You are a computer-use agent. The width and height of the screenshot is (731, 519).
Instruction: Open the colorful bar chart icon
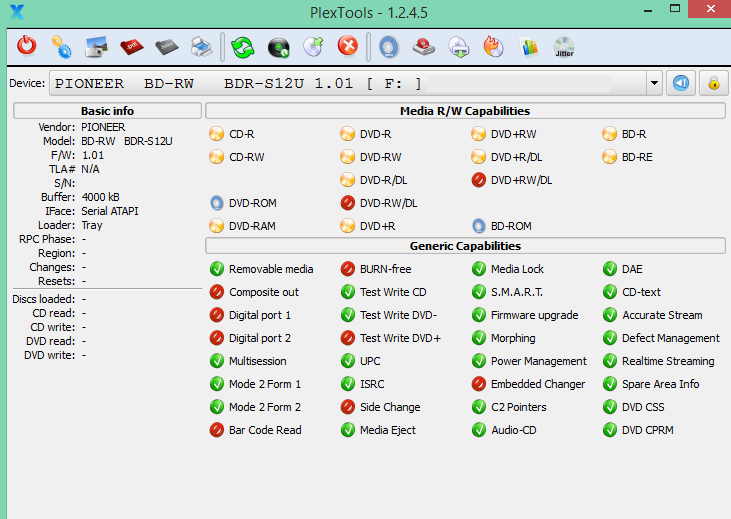click(529, 47)
